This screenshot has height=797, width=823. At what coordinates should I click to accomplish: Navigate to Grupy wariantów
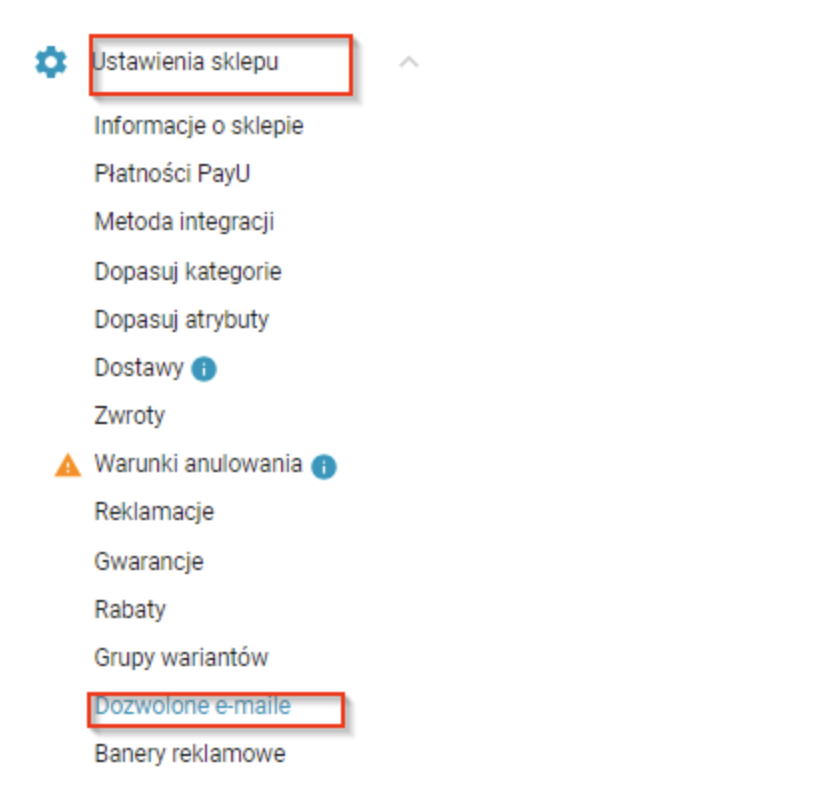tap(181, 658)
